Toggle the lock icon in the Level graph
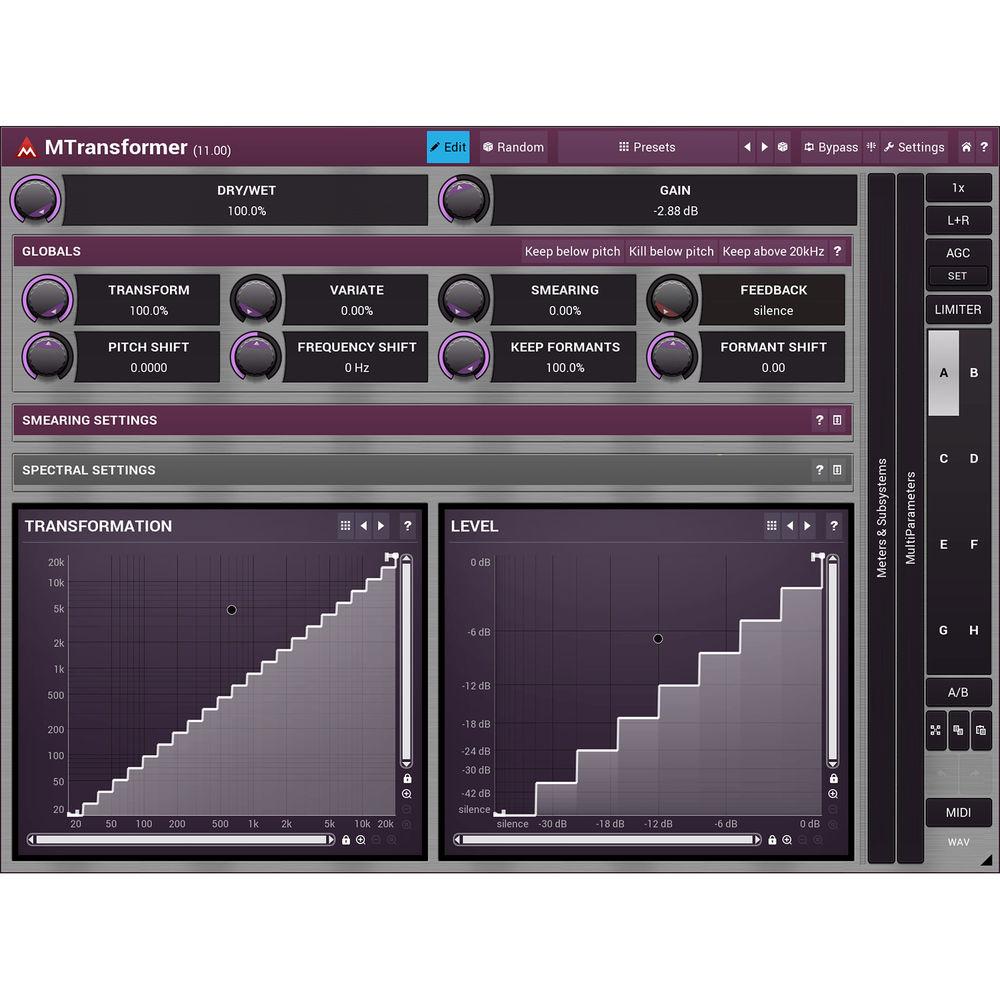Image resolution: width=1000 pixels, height=1000 pixels. click(833, 778)
